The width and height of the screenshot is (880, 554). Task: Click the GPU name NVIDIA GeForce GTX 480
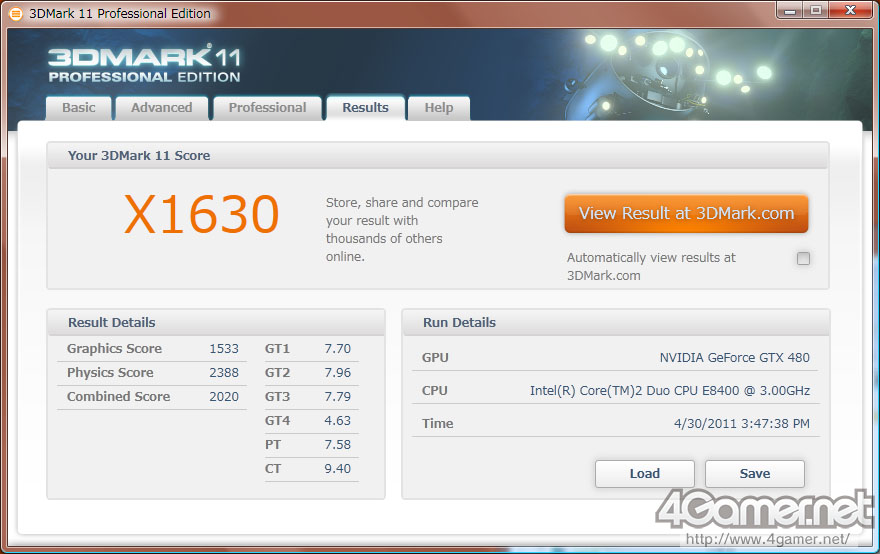(734, 358)
